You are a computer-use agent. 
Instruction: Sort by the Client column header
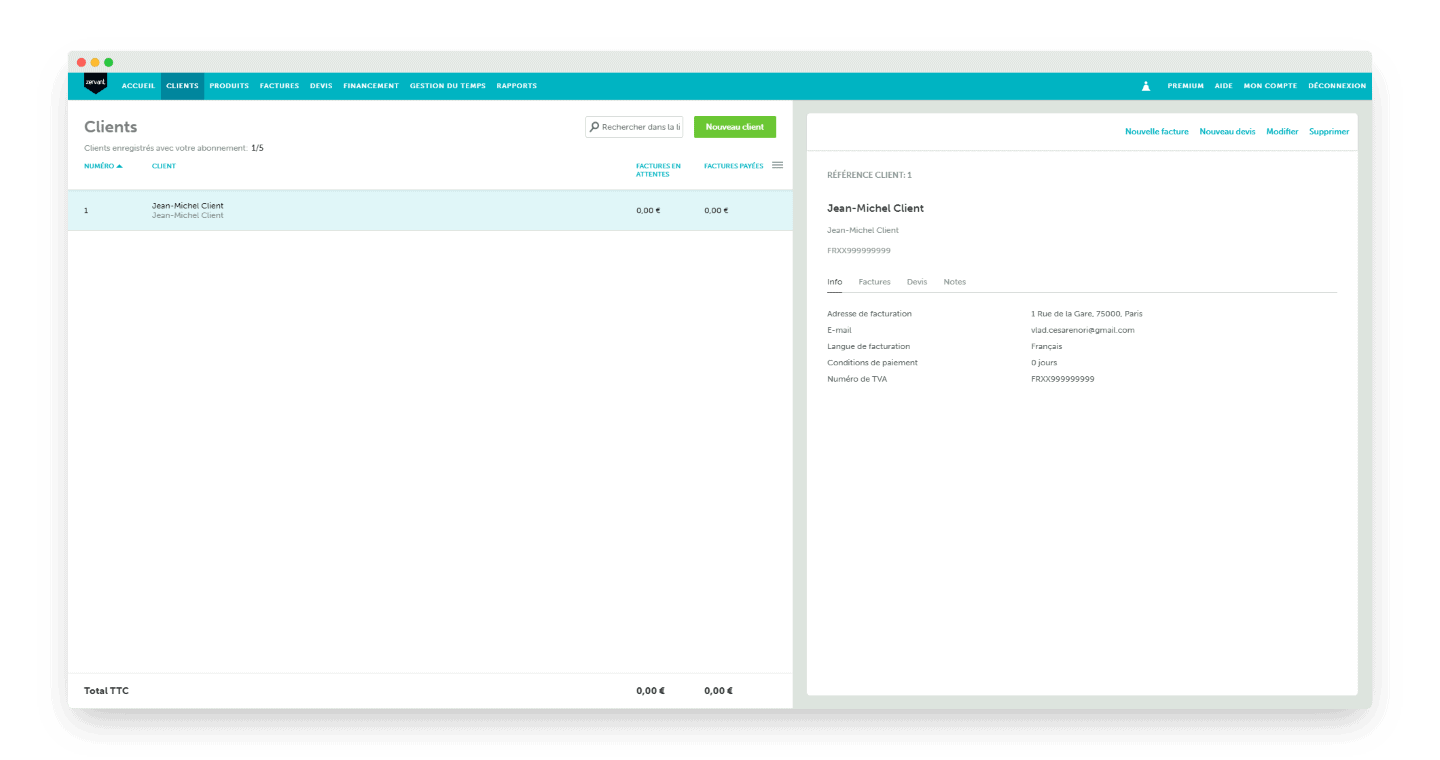(x=164, y=166)
